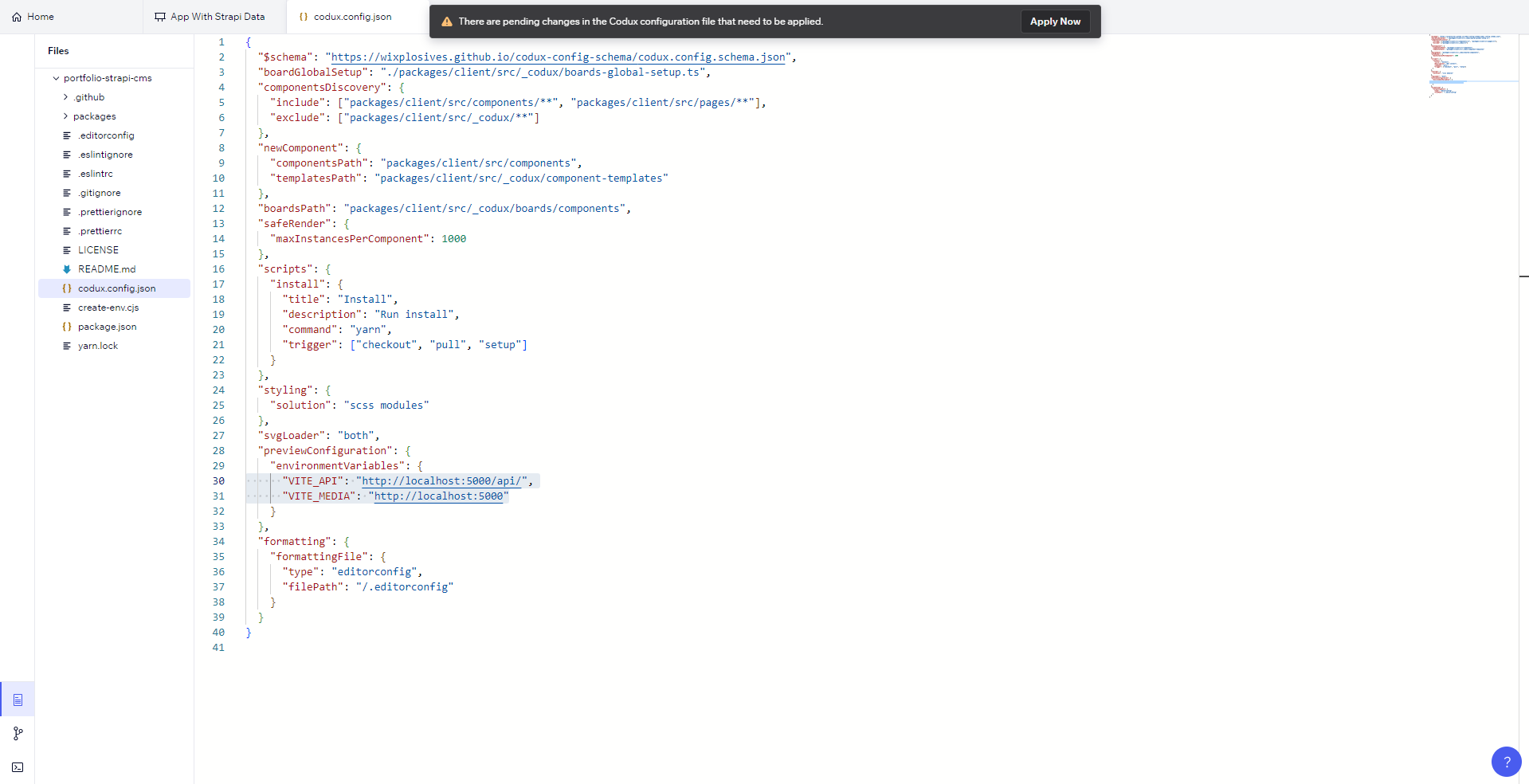Expand the packages folder

[65, 116]
